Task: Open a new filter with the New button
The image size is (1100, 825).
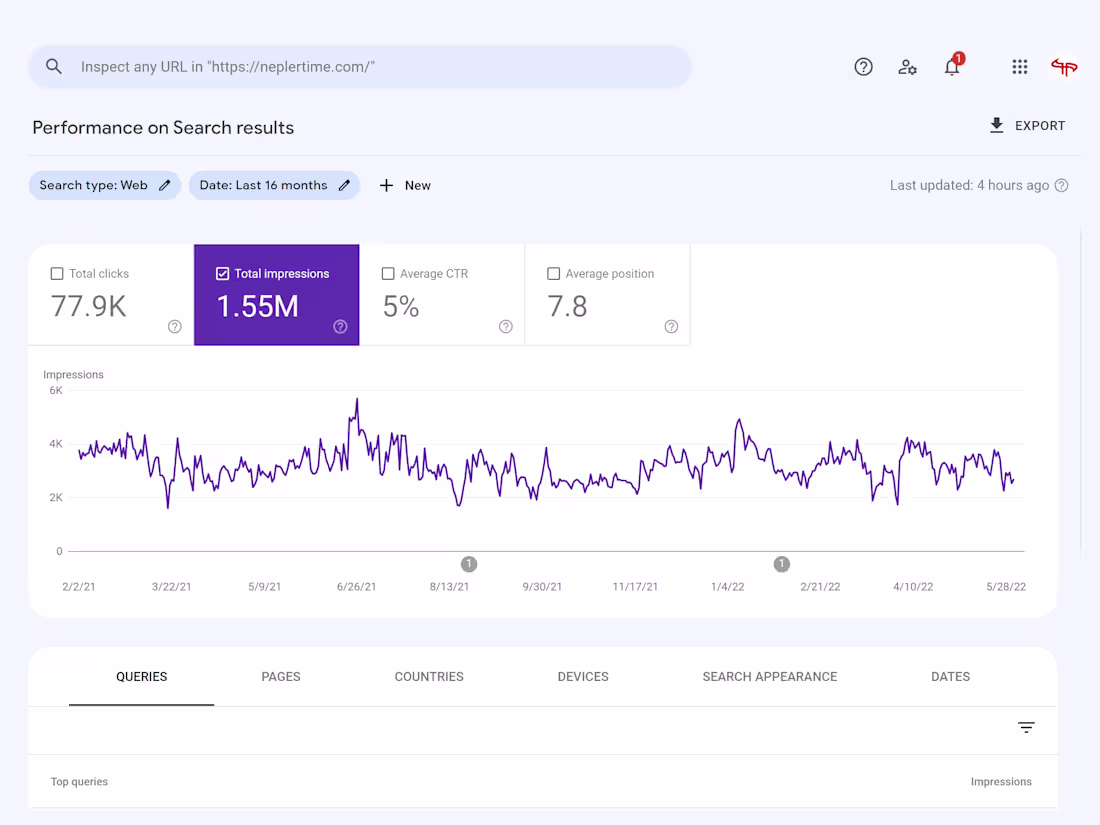Action: pos(405,185)
